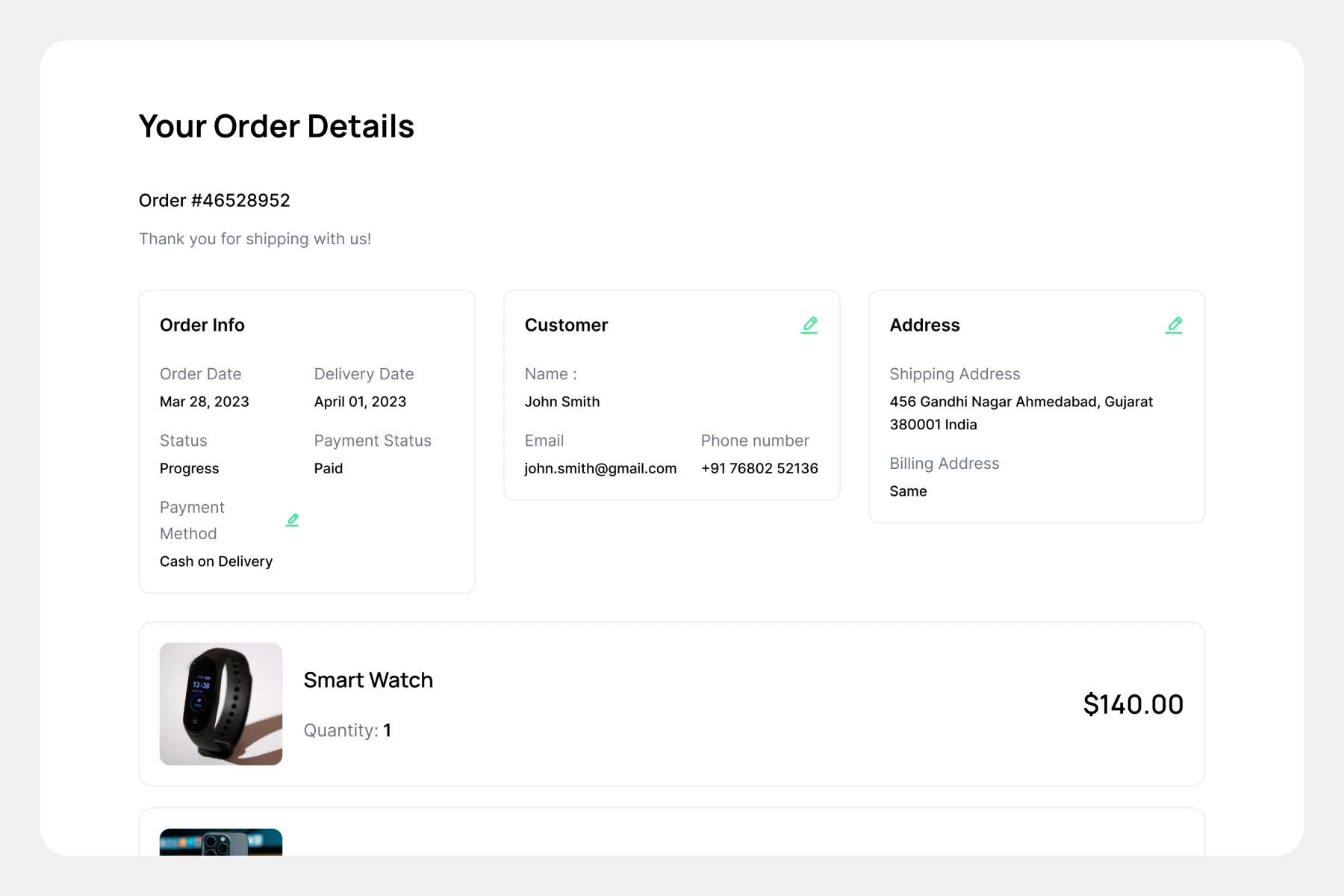Click the Billing Address value Same
The height and width of the screenshot is (896, 1344).
point(908,491)
